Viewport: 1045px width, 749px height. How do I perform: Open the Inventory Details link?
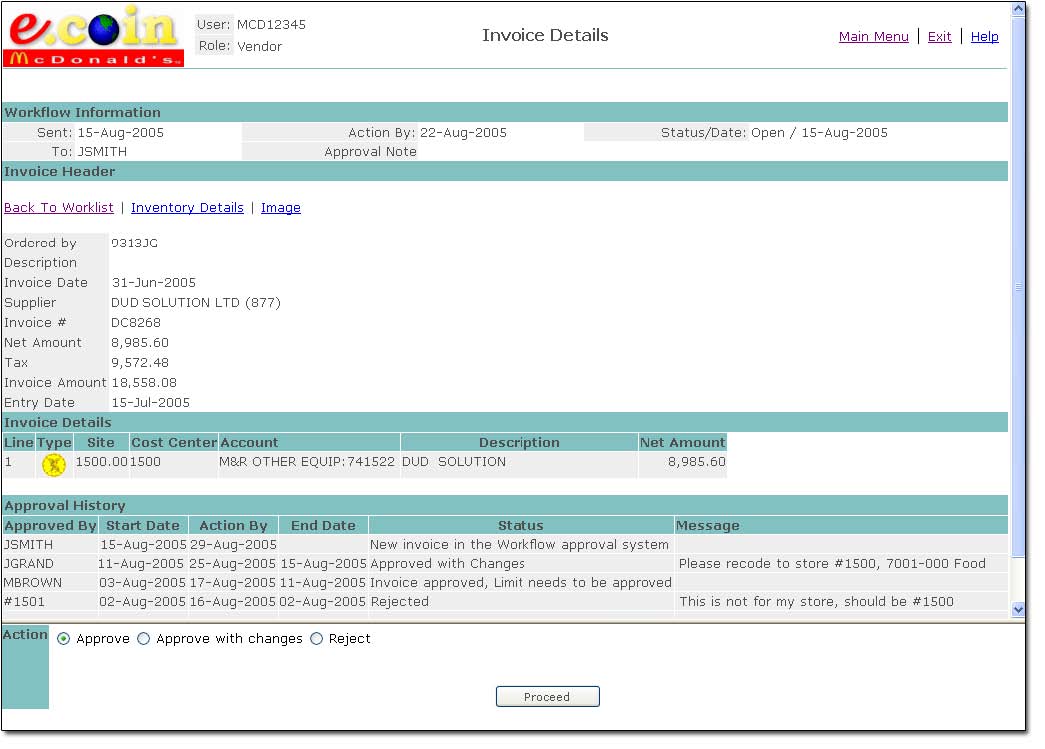coord(187,208)
